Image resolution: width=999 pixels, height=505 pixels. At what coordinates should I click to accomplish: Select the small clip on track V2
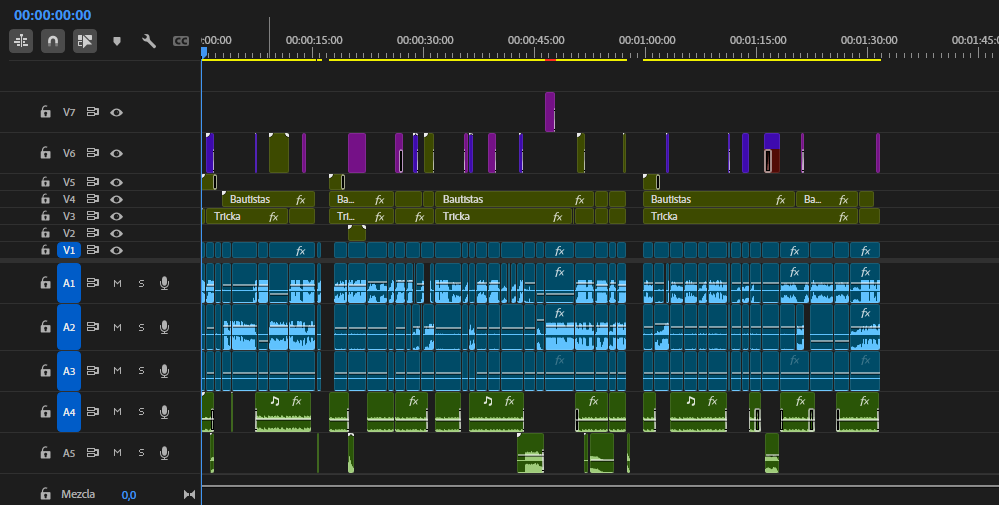pyautogui.click(x=357, y=233)
